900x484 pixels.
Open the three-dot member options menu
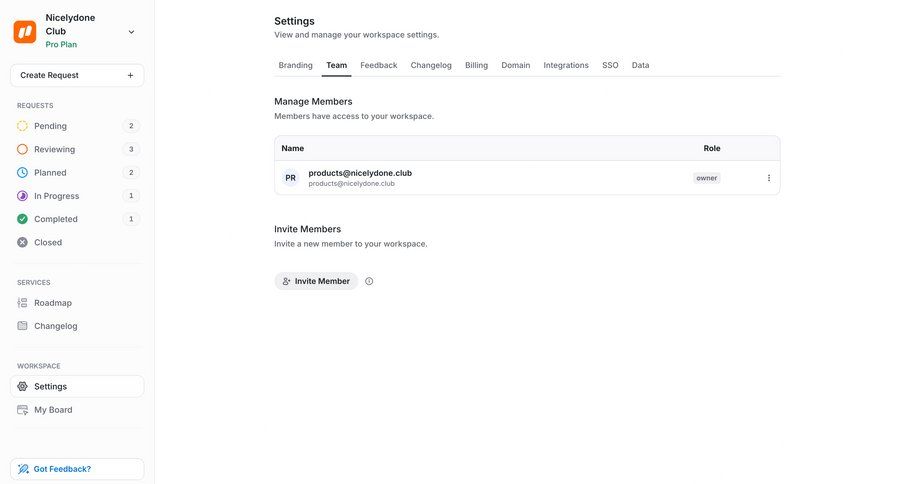click(769, 178)
